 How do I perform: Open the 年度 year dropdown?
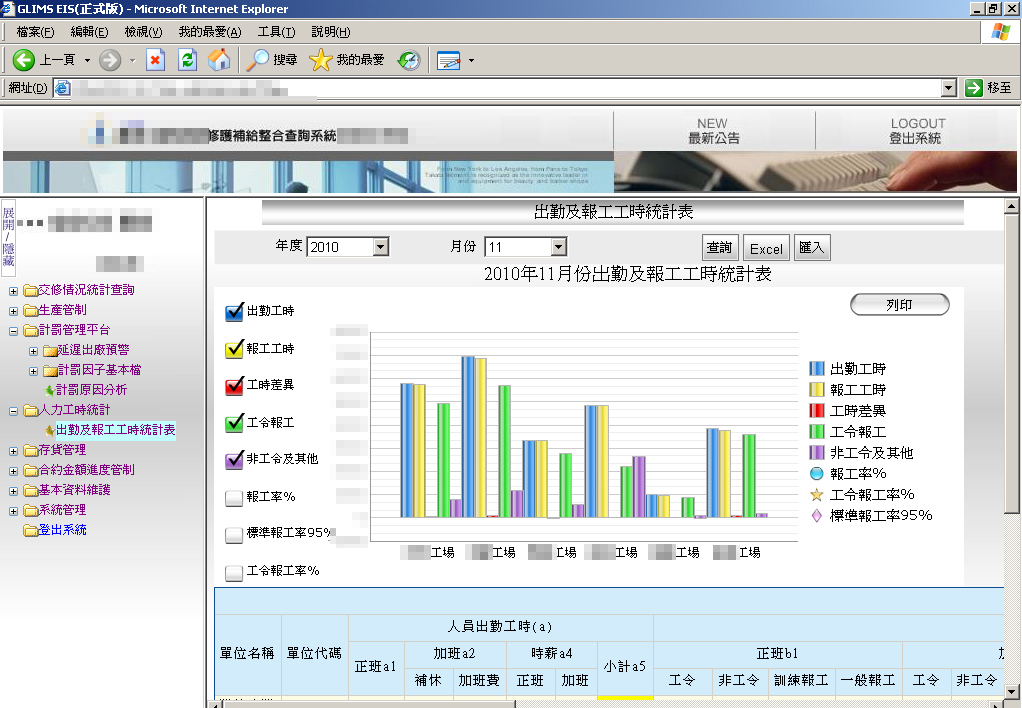point(379,247)
